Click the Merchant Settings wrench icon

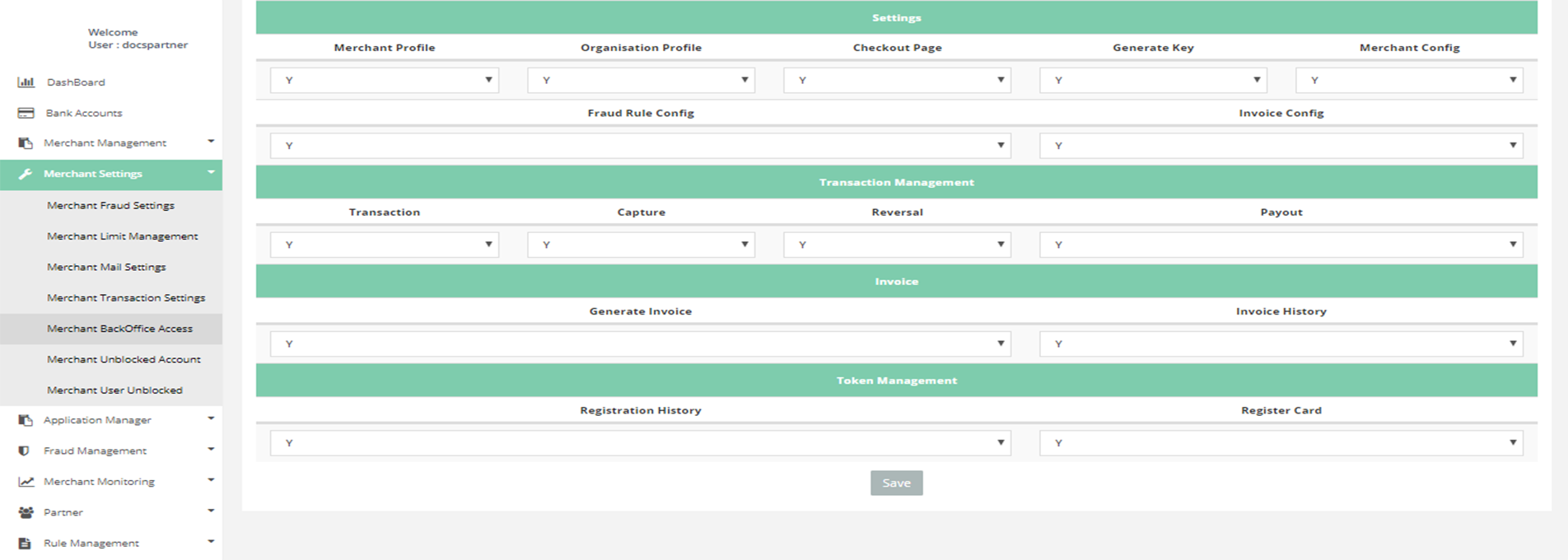(26, 174)
